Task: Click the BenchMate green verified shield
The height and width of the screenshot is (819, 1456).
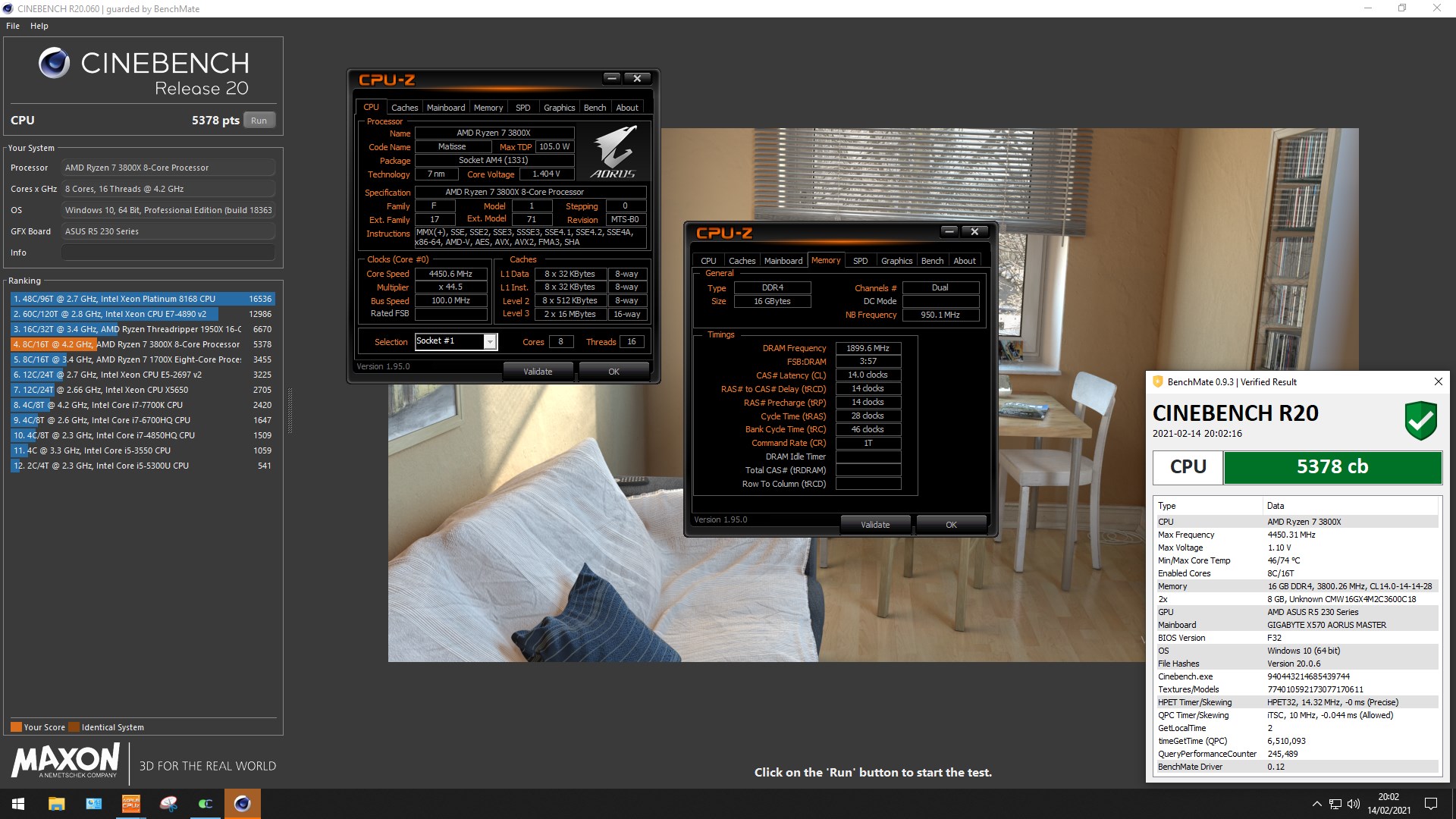Action: point(1420,421)
